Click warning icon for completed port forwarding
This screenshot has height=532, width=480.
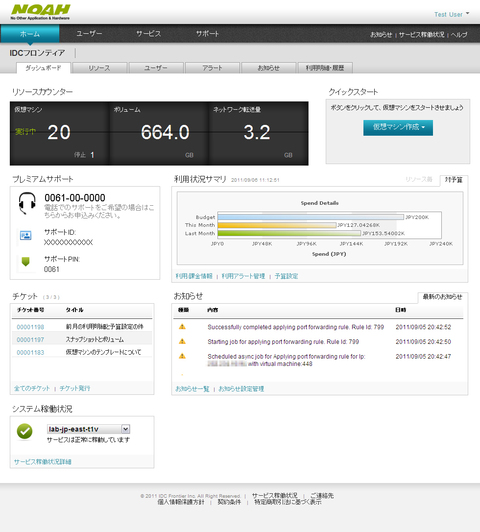click(182, 327)
